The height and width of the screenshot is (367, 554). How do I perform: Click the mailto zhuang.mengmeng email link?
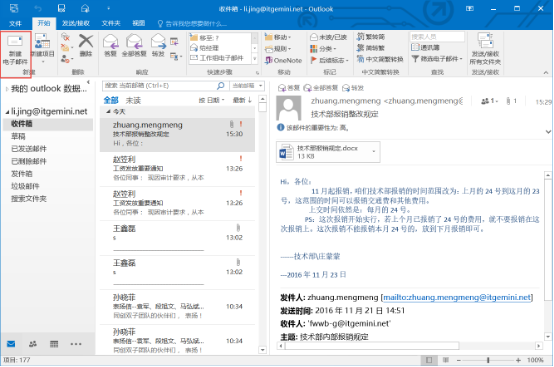point(457,298)
